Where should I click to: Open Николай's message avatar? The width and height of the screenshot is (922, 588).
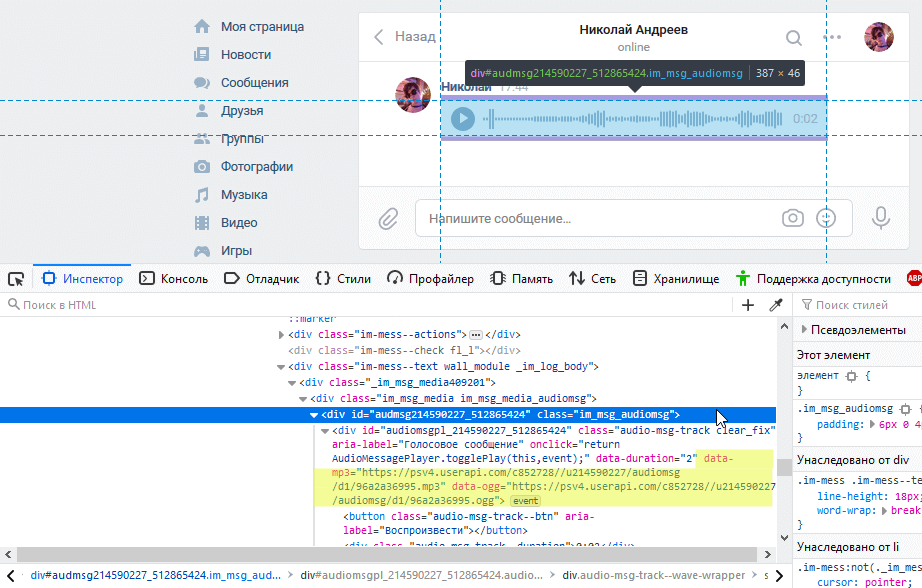coord(413,95)
